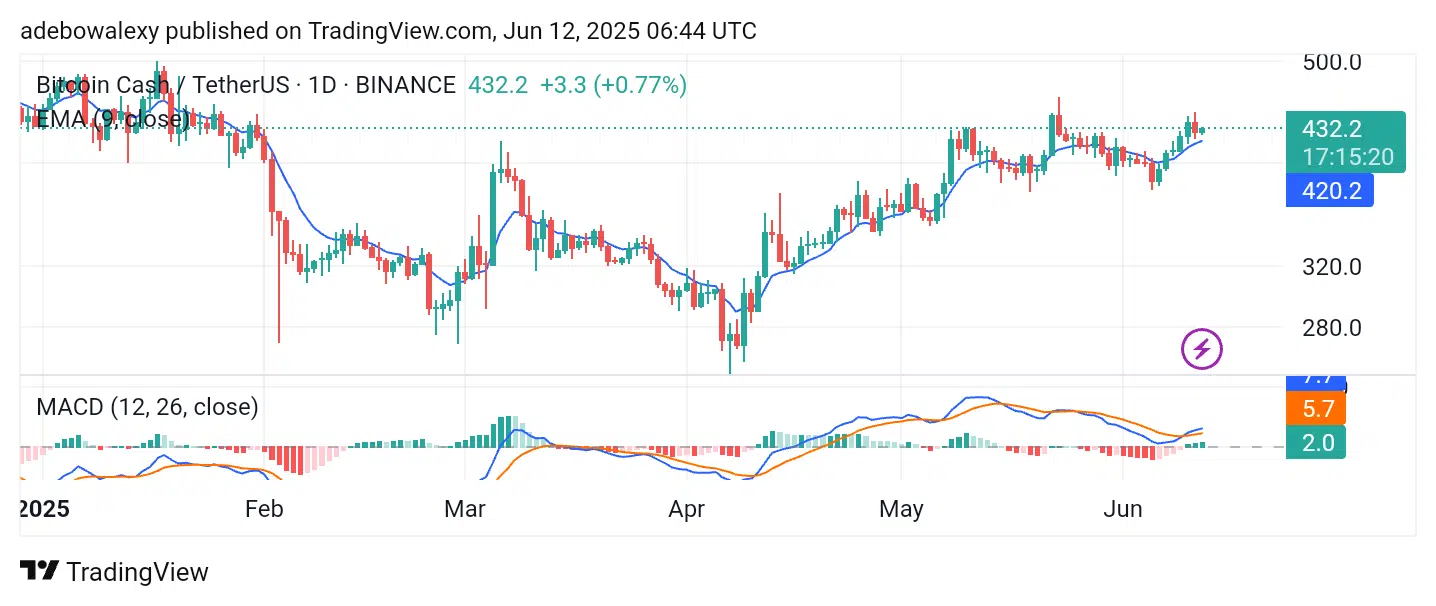
Task: Open the TradingView wordmark link
Action: [137, 572]
